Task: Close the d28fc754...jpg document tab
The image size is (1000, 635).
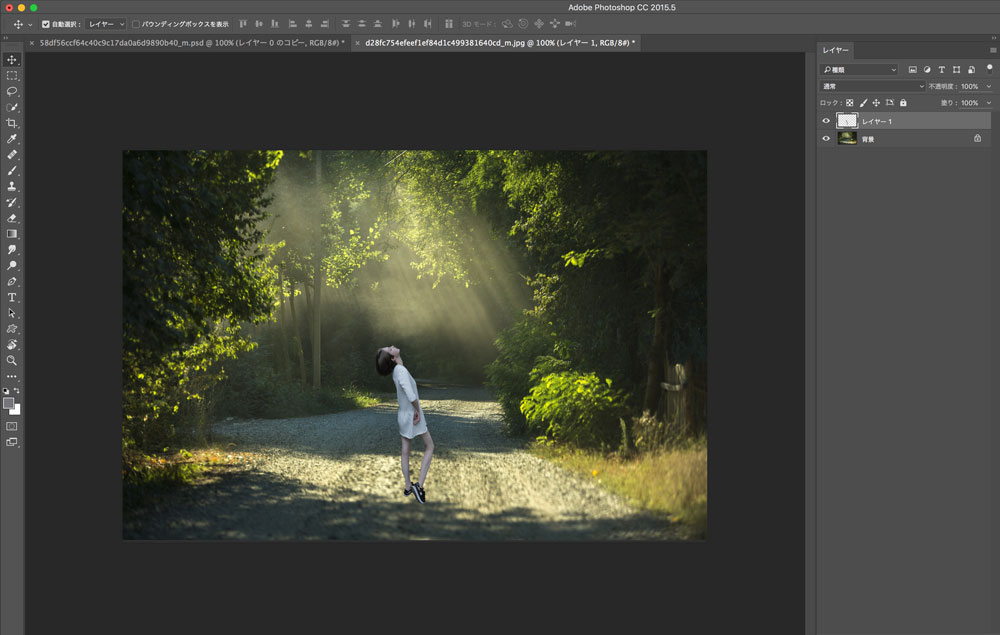Action: tap(358, 43)
